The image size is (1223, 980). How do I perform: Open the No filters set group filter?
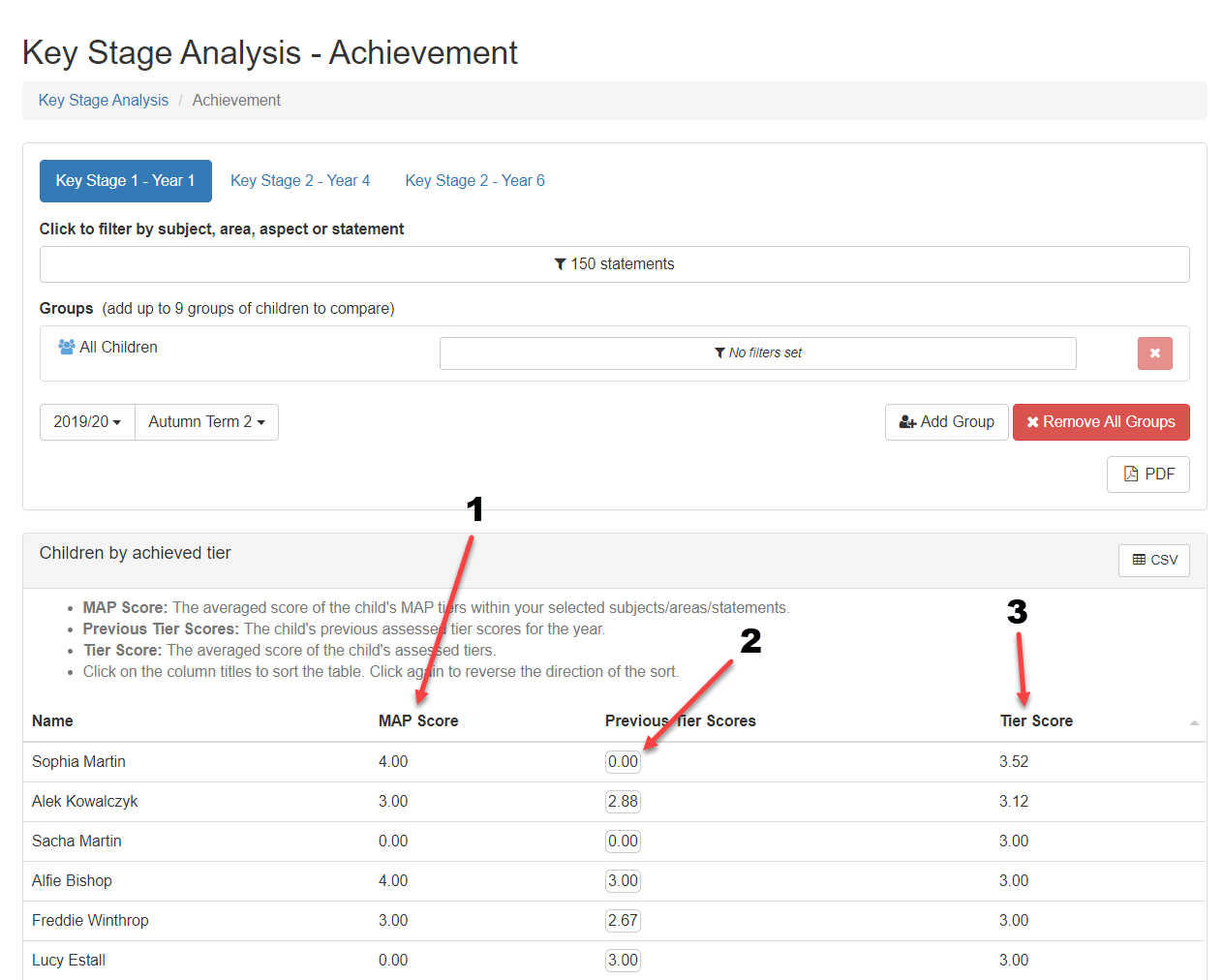click(757, 353)
